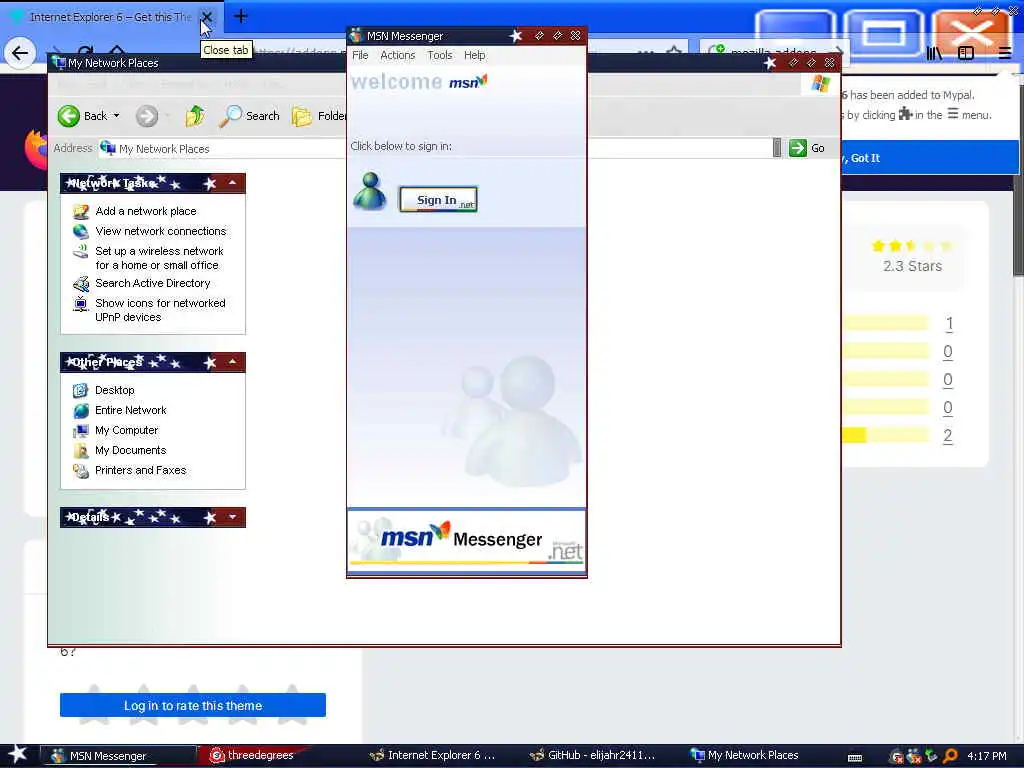Open View network connections link
This screenshot has height=768, width=1024.
[161, 231]
